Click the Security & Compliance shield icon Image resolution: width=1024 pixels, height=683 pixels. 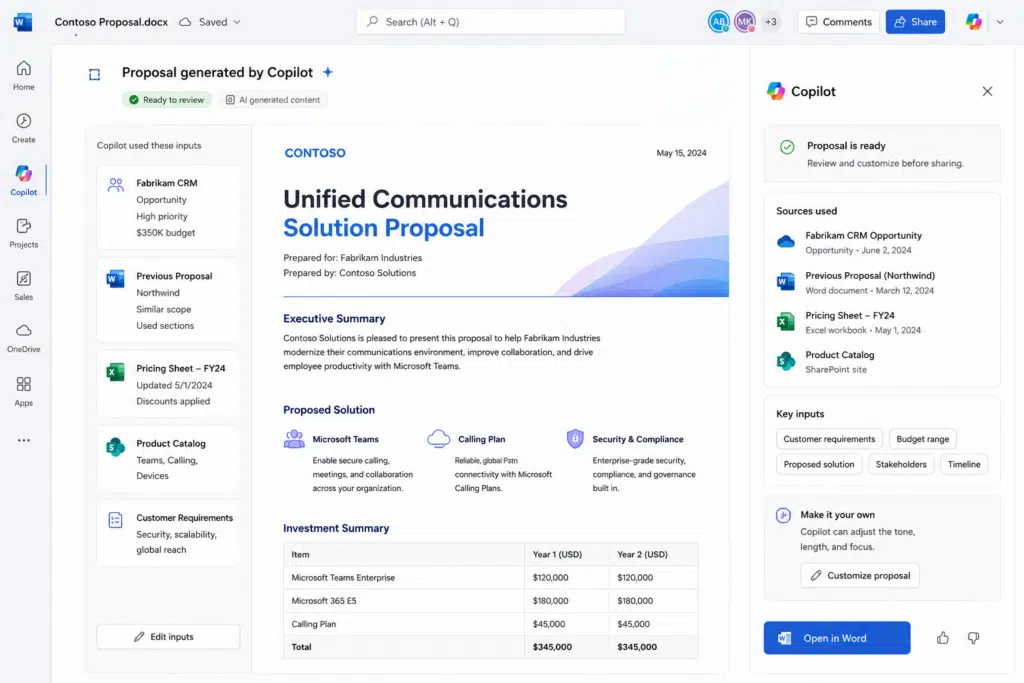tap(575, 439)
